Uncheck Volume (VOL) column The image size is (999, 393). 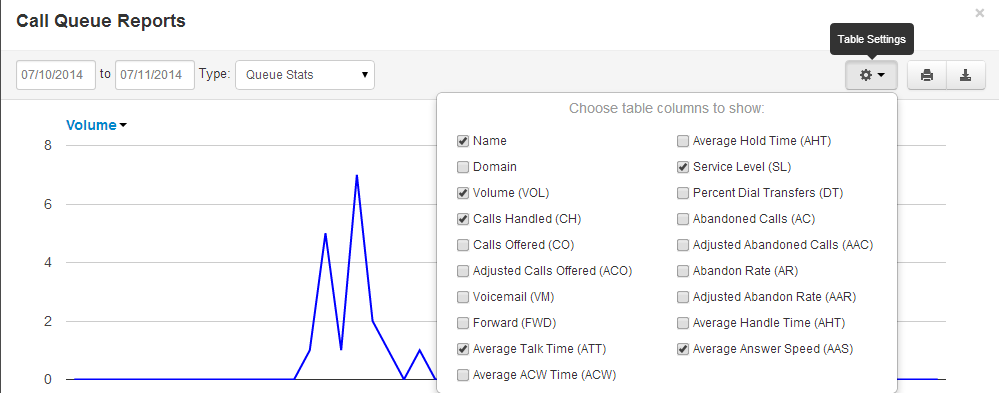463,193
